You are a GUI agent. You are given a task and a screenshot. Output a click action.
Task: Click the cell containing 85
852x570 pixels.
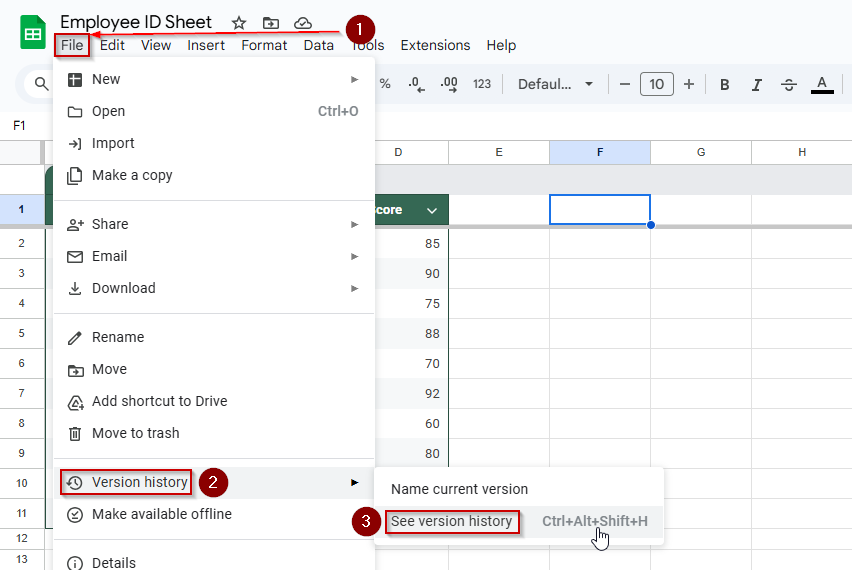(411, 244)
